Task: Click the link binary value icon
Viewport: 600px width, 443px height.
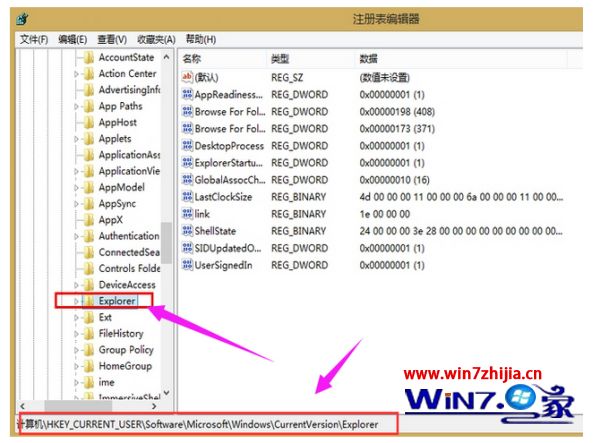Action: point(187,214)
